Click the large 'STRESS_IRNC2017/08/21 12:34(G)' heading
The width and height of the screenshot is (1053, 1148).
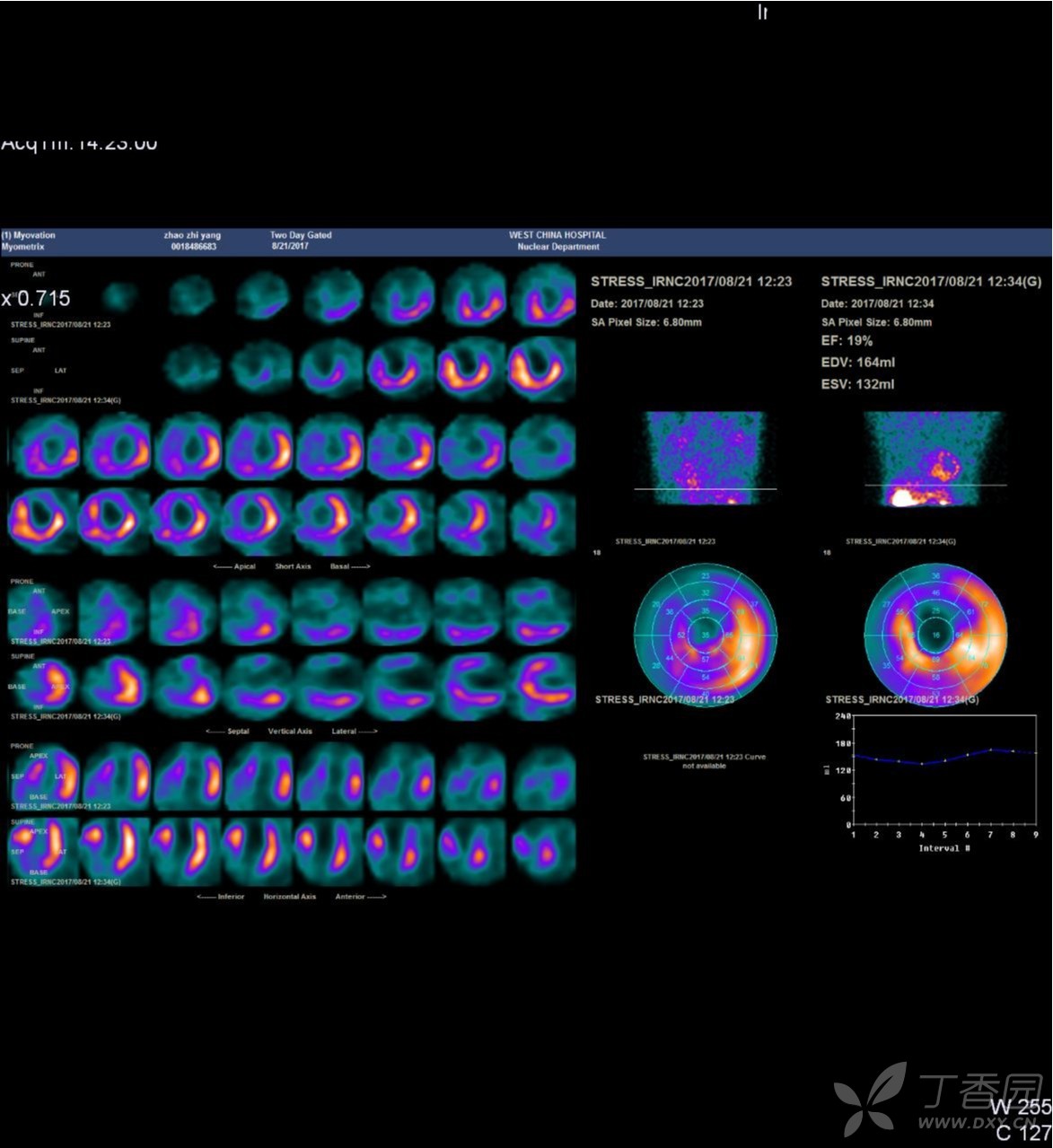pyautogui.click(x=931, y=281)
